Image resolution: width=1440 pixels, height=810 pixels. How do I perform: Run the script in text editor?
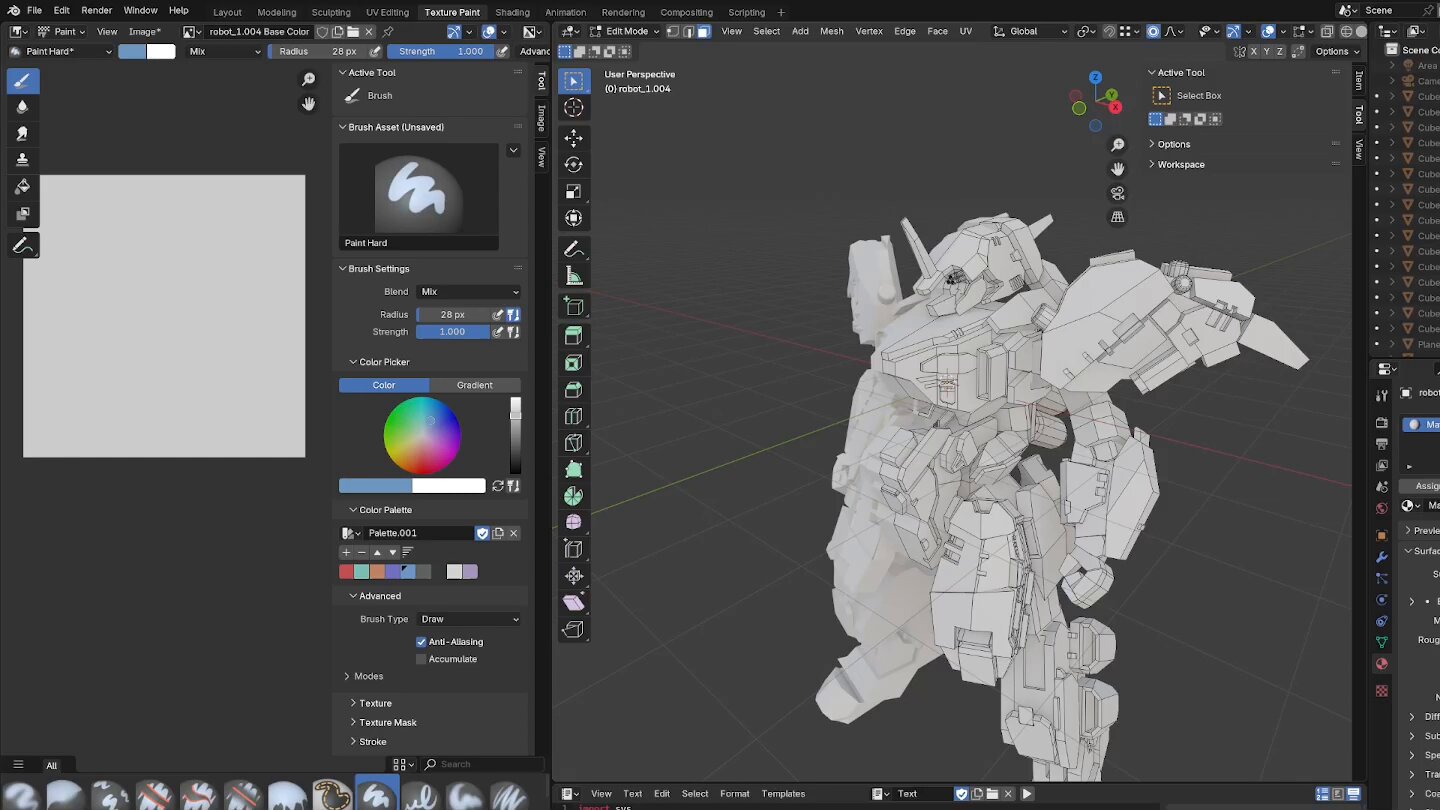click(1026, 794)
